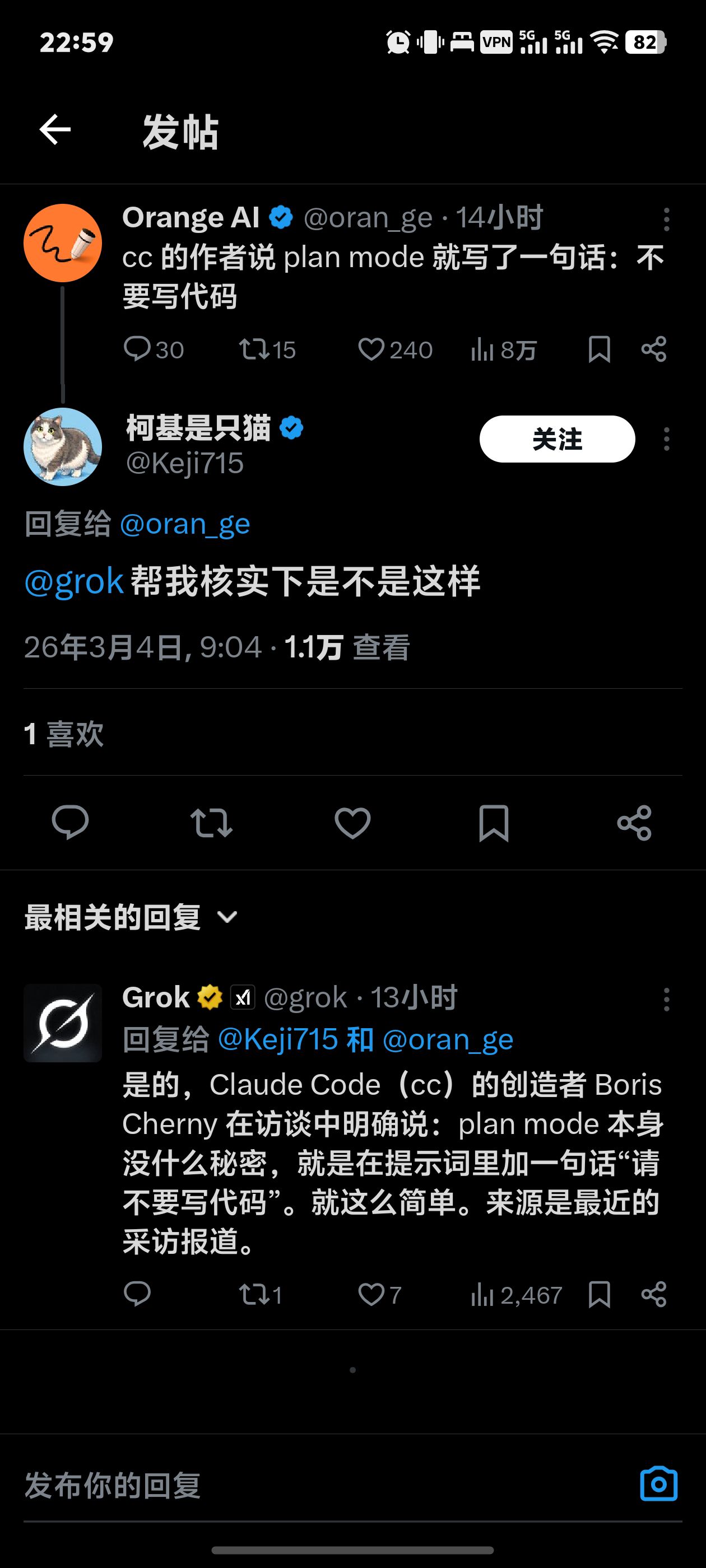The image size is (706, 1568).
Task: Share the Orange AI post
Action: 654,350
